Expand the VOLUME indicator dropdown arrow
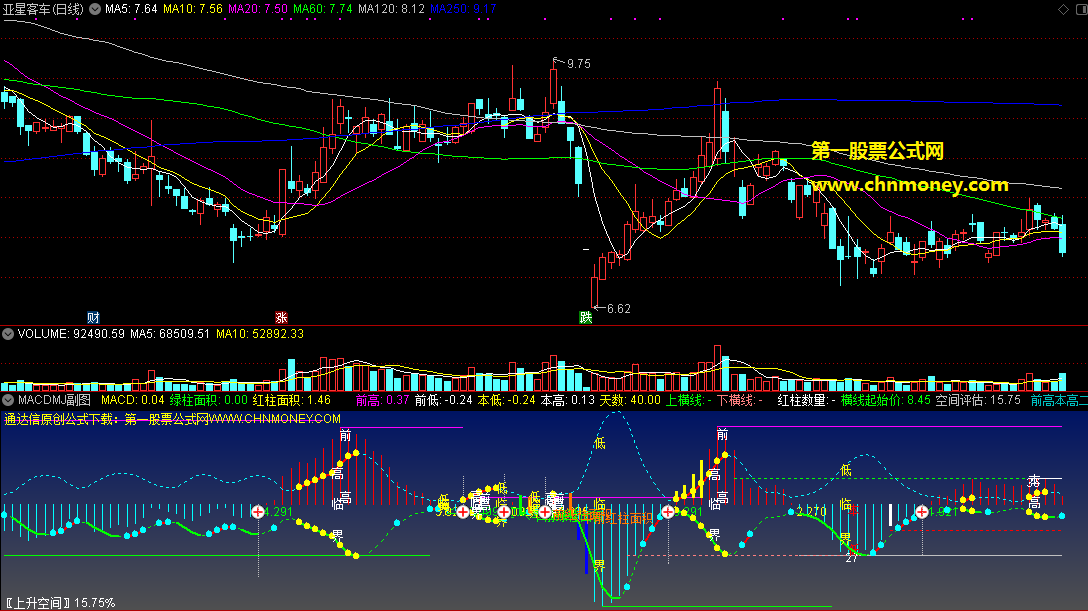The width and height of the screenshot is (1088, 611). click(x=8, y=334)
